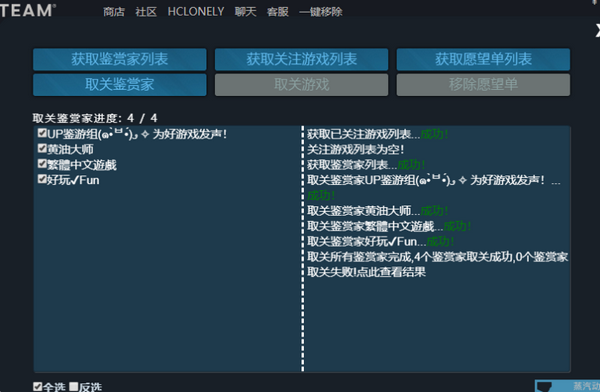Click 取关鉴赏家 button
This screenshot has width=600, height=392.
pos(120,85)
